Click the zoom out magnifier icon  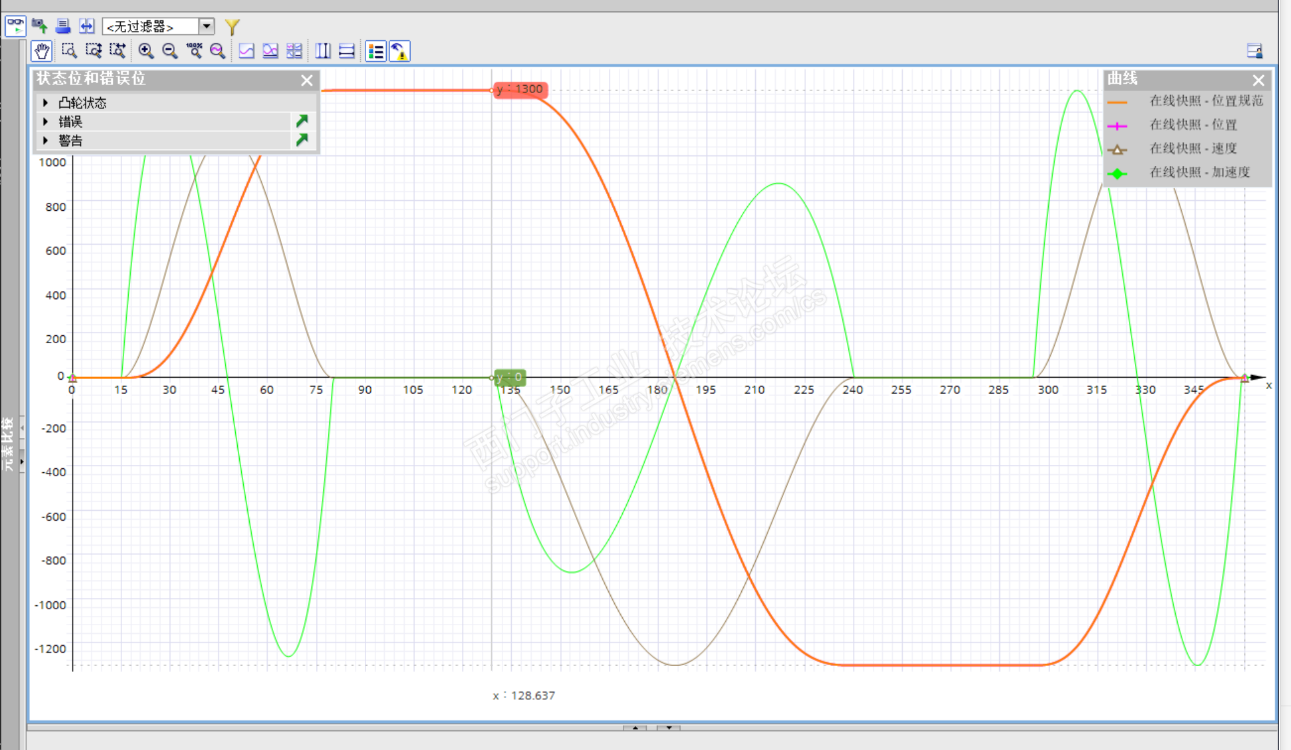click(170, 51)
